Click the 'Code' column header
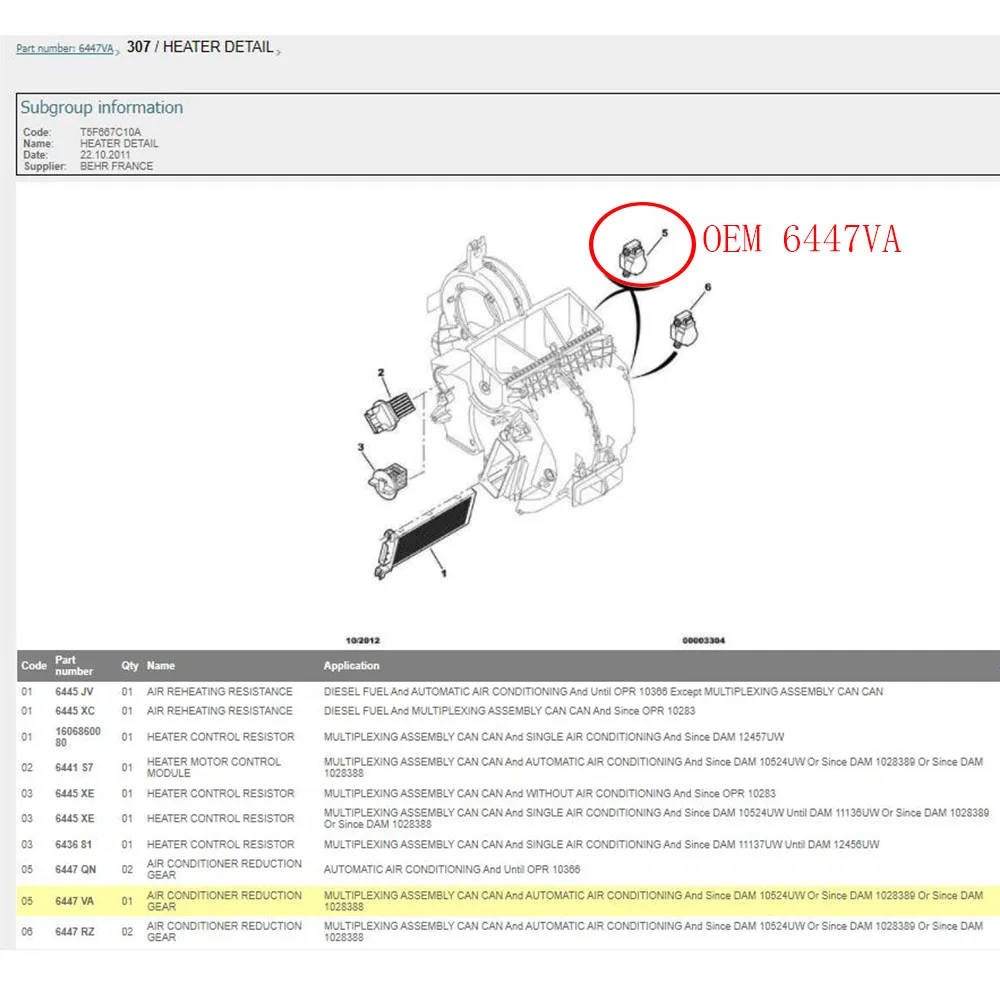The image size is (1000, 1000). pyautogui.click(x=34, y=665)
